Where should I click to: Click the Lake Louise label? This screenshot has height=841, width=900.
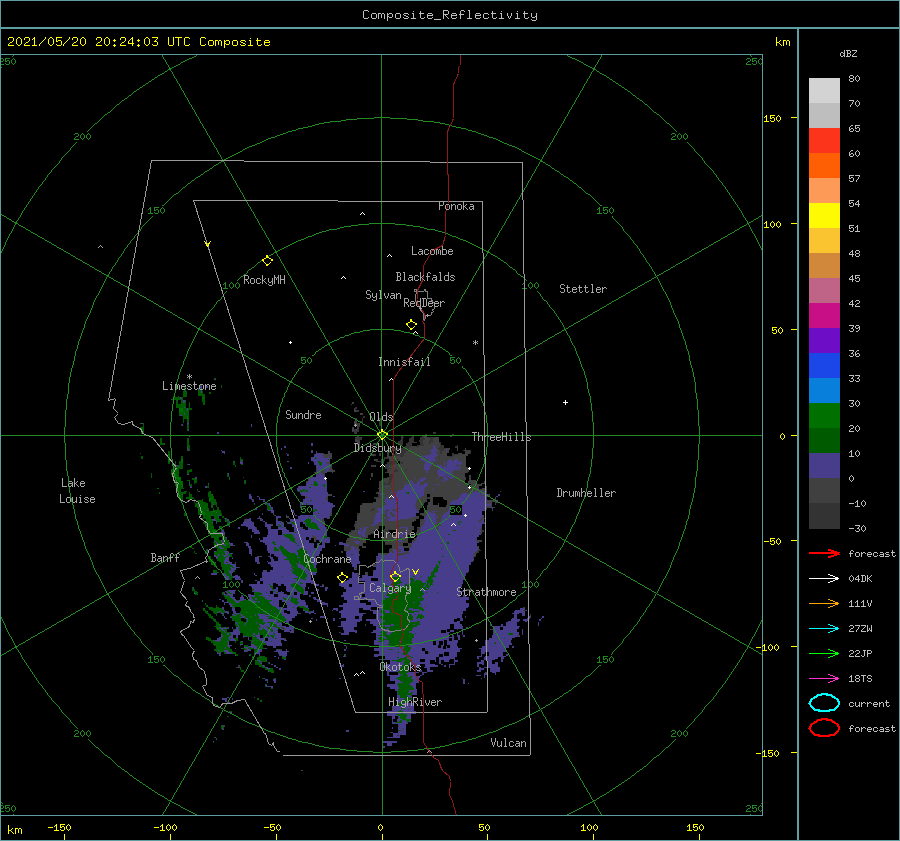click(77, 491)
